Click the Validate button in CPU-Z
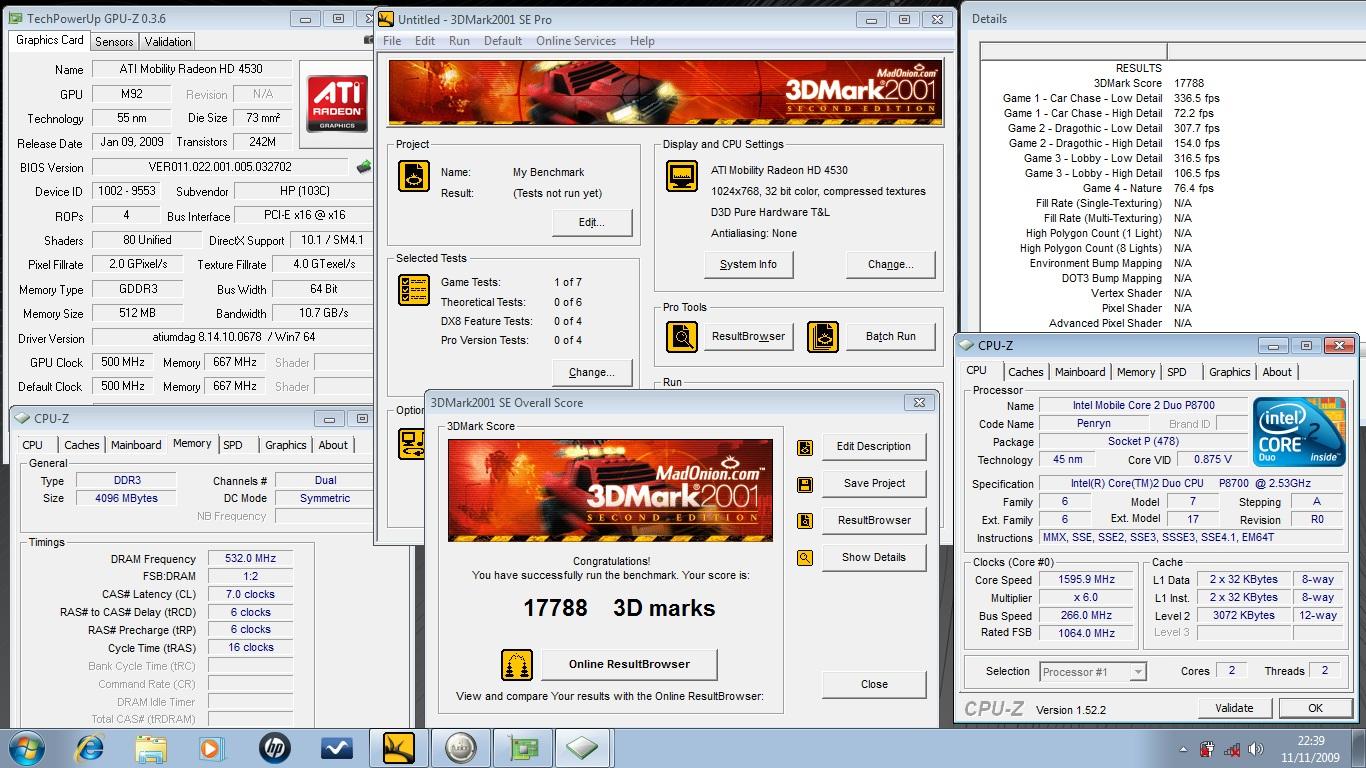This screenshot has width=1366, height=768. 1234,708
